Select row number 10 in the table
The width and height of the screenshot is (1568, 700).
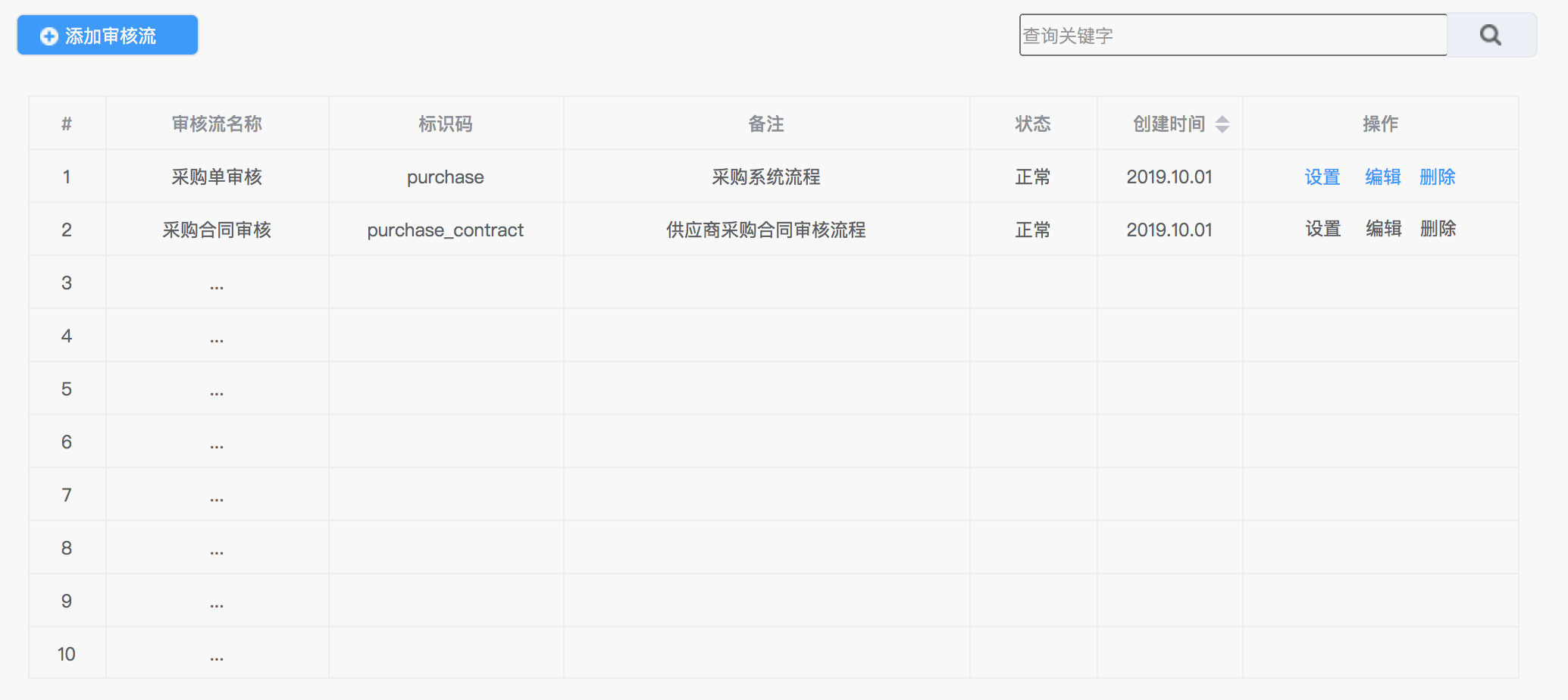[x=67, y=654]
